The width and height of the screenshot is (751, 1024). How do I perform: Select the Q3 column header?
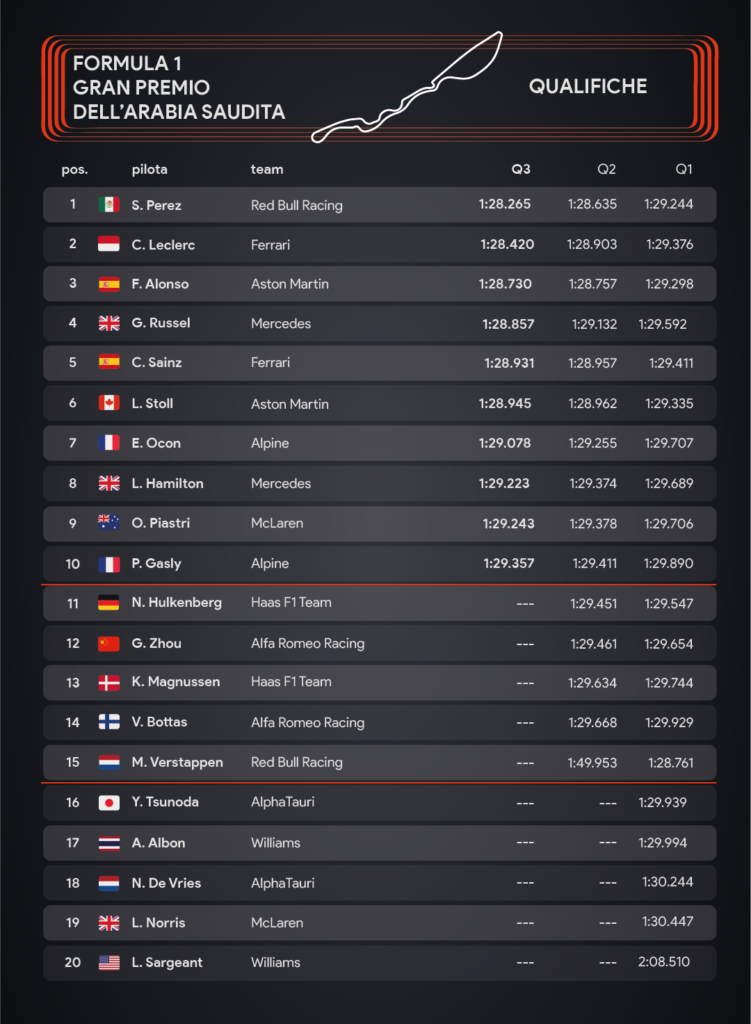[x=520, y=169]
